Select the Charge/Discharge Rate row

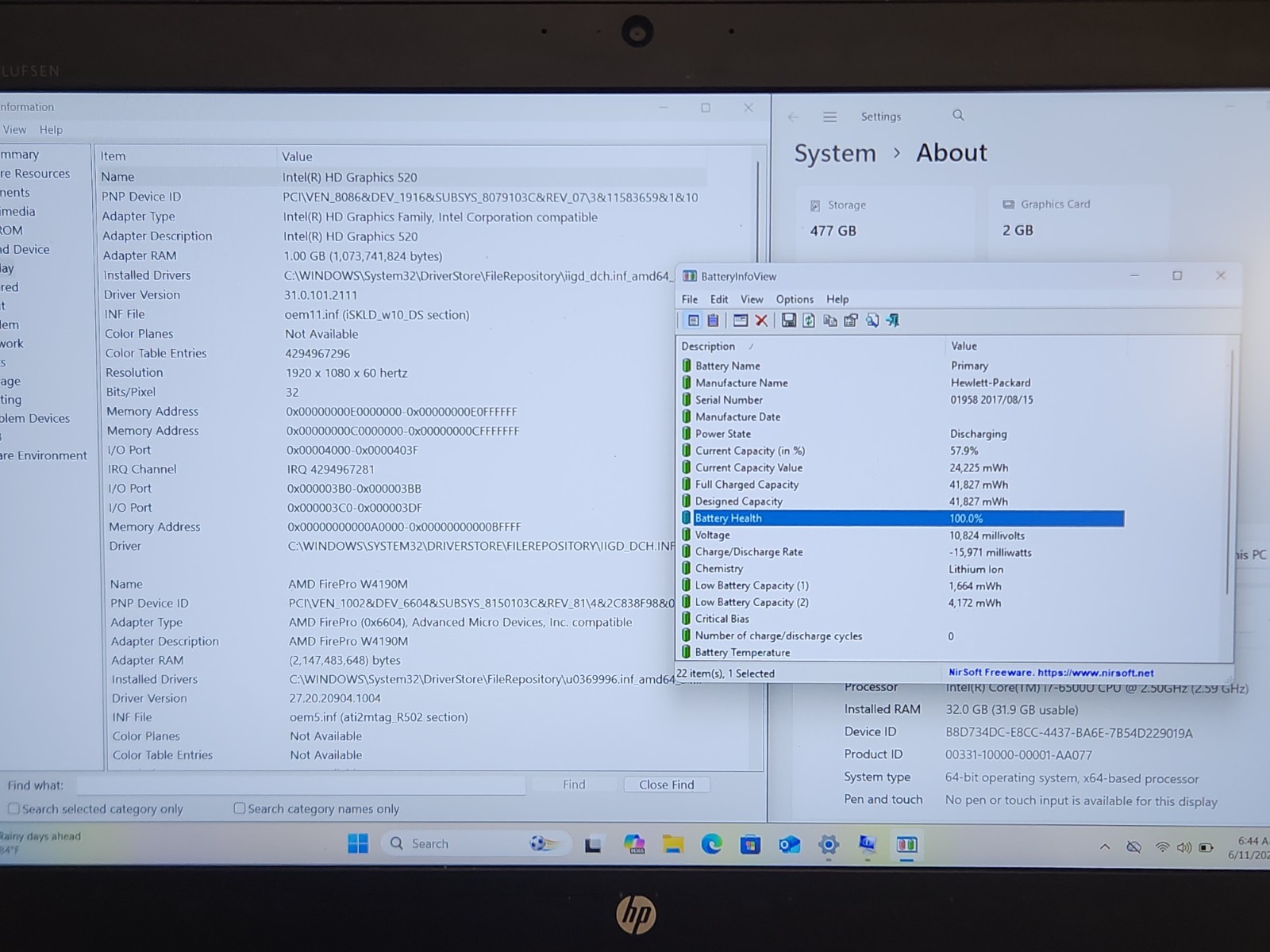coord(902,552)
